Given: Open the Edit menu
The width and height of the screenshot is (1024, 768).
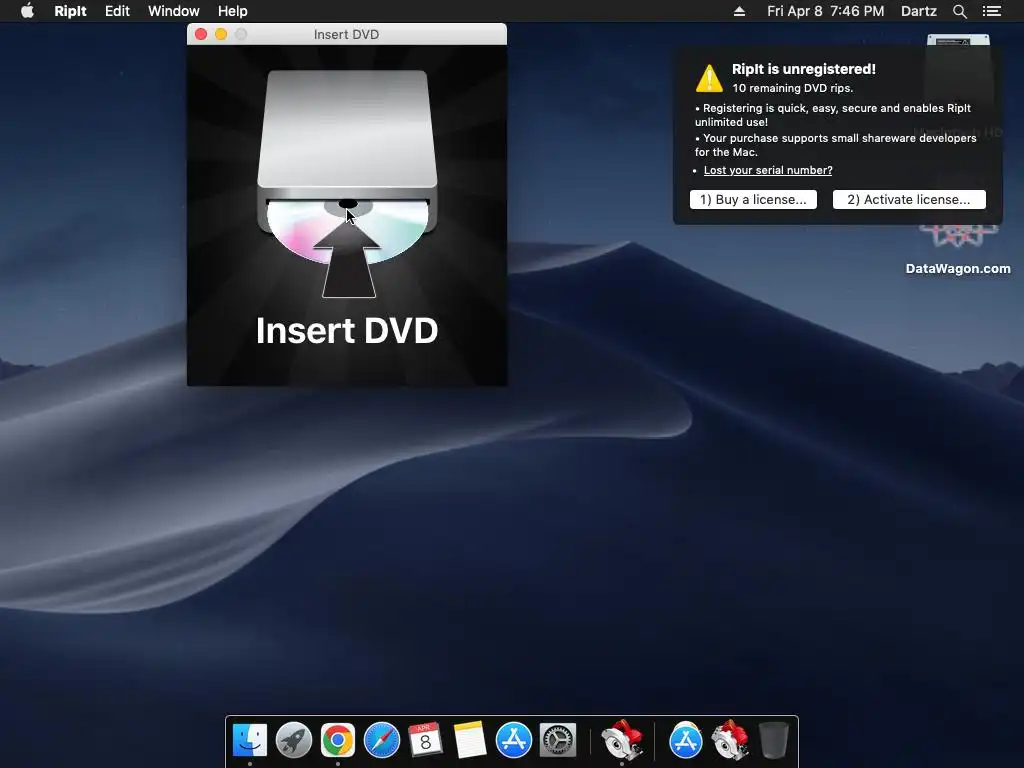Looking at the screenshot, I should [x=118, y=11].
